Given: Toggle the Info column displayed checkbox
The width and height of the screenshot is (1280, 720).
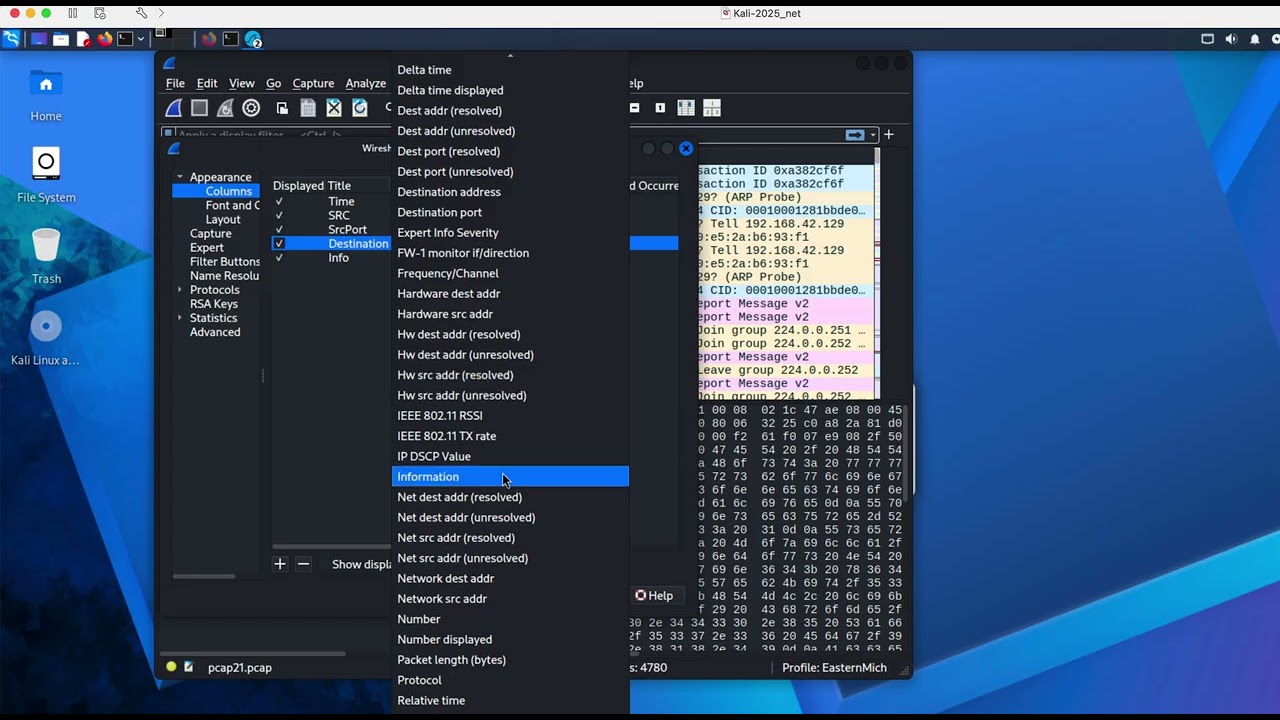Looking at the screenshot, I should [279, 257].
